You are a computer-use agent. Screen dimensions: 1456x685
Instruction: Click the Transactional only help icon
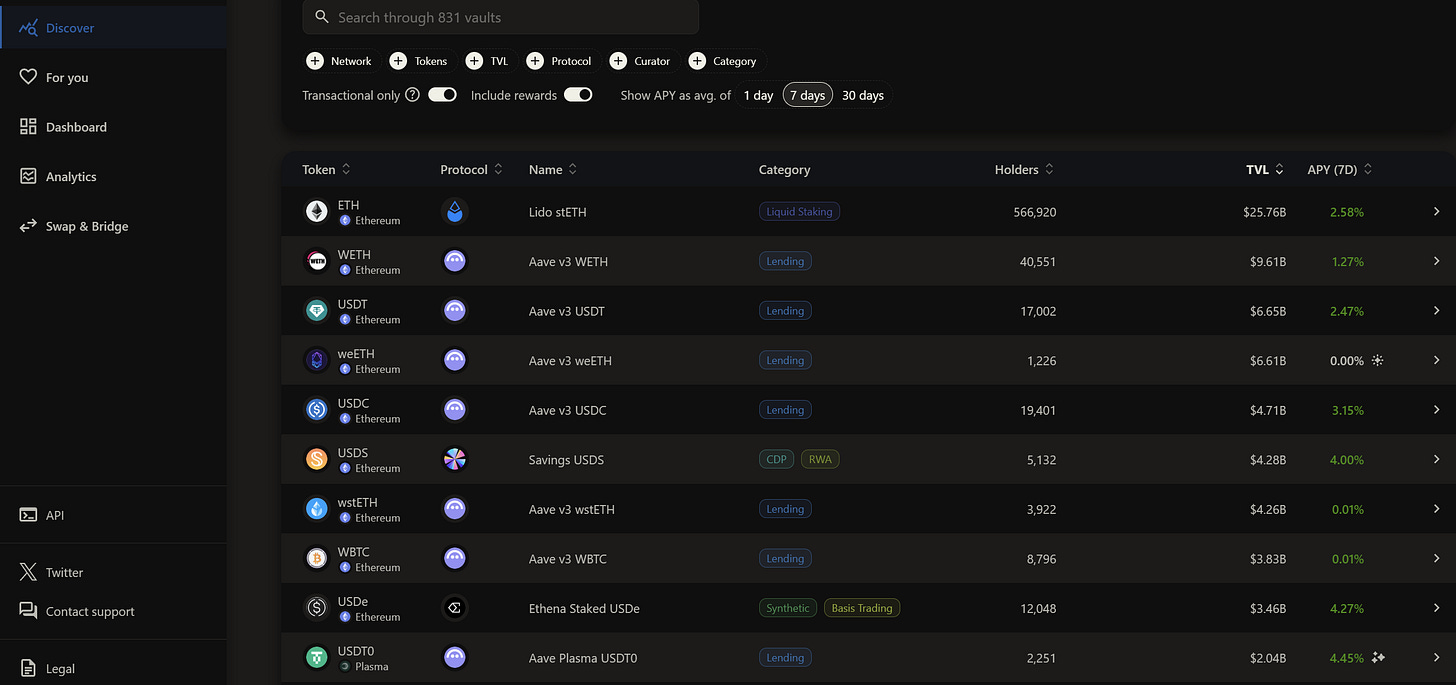click(412, 95)
